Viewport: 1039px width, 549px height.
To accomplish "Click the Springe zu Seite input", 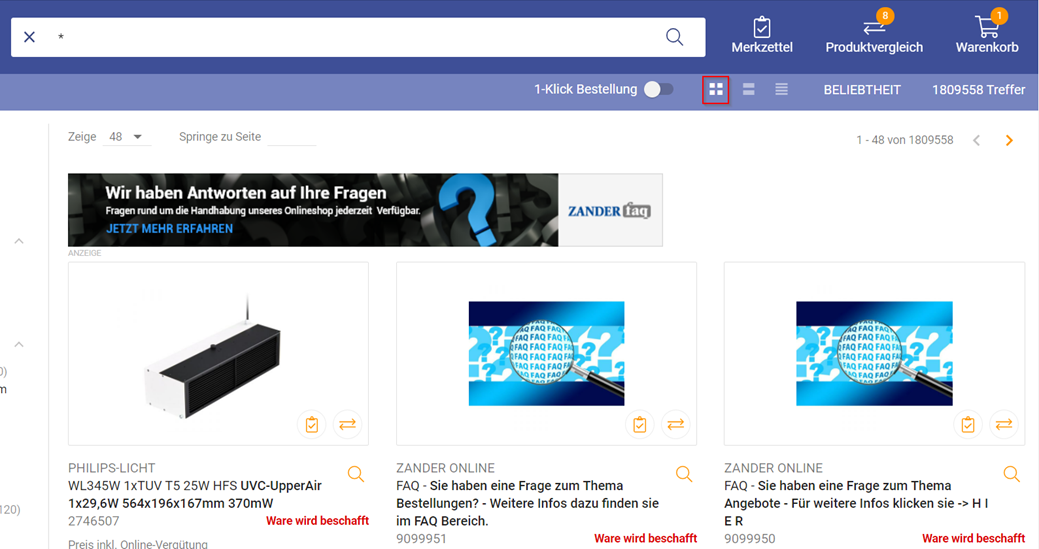I will [291, 137].
